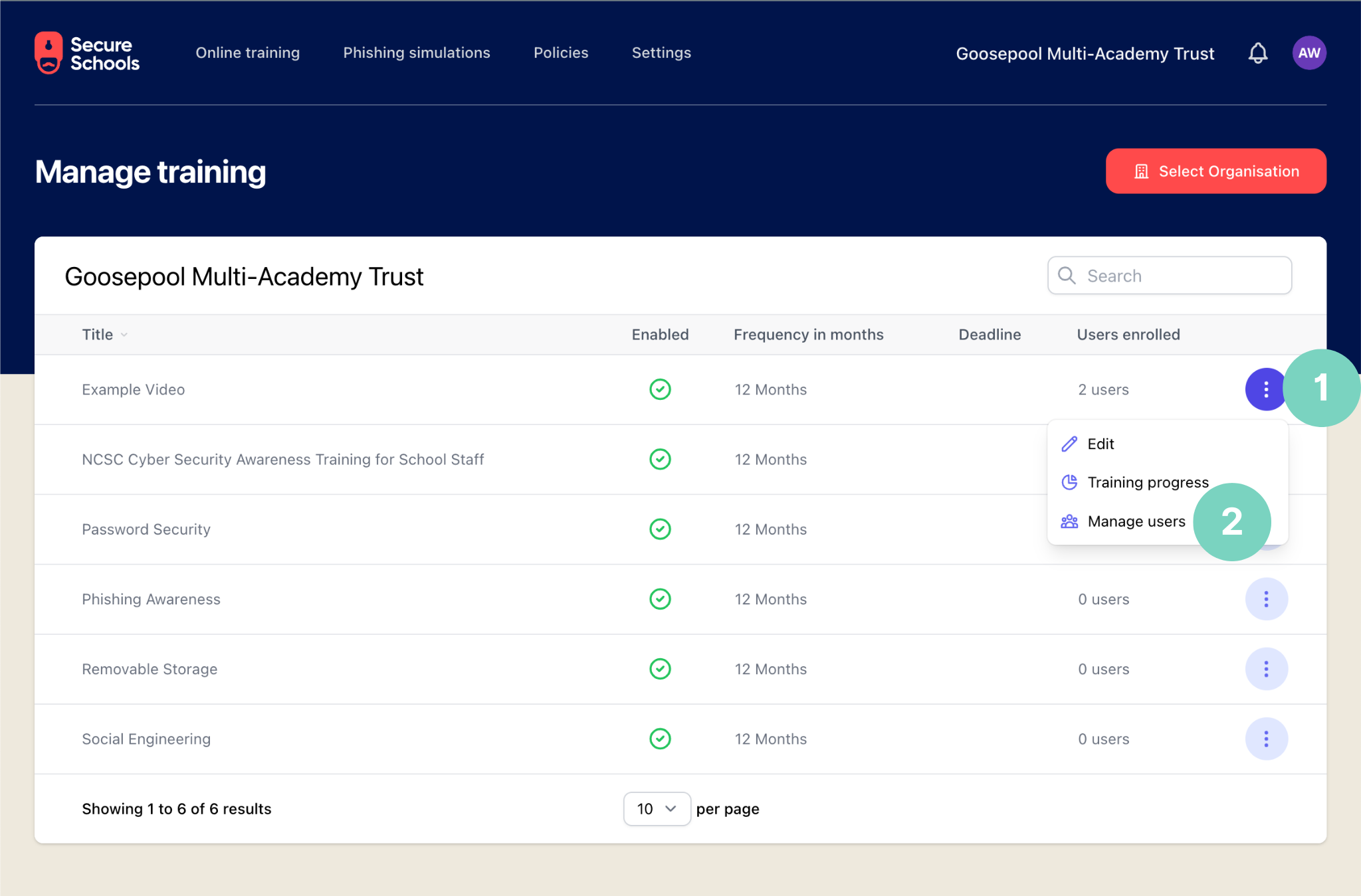Screen dimensions: 1361x896
Task: Click the Edit pencil icon
Action: click(x=1069, y=444)
